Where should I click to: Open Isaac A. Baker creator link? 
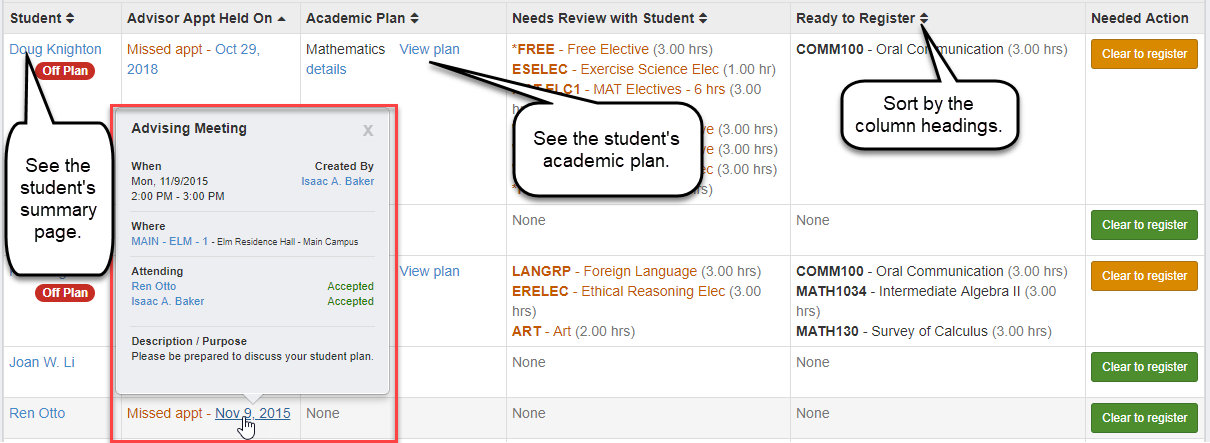coord(337,181)
